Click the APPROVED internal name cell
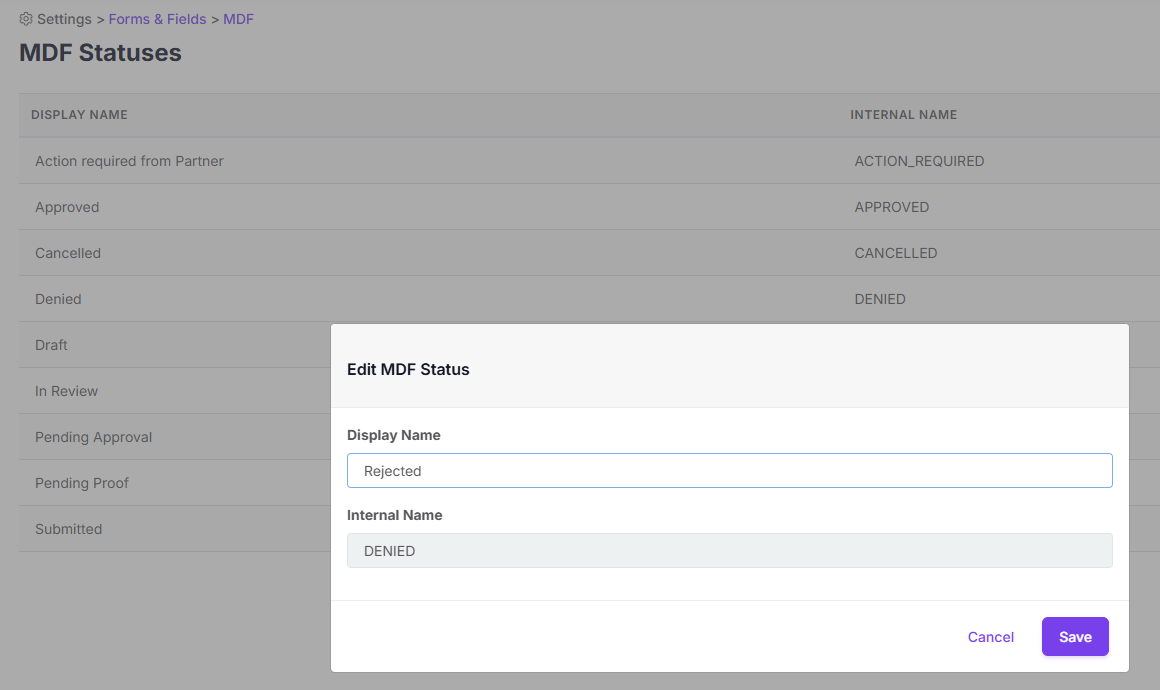This screenshot has width=1160, height=690. click(891, 207)
